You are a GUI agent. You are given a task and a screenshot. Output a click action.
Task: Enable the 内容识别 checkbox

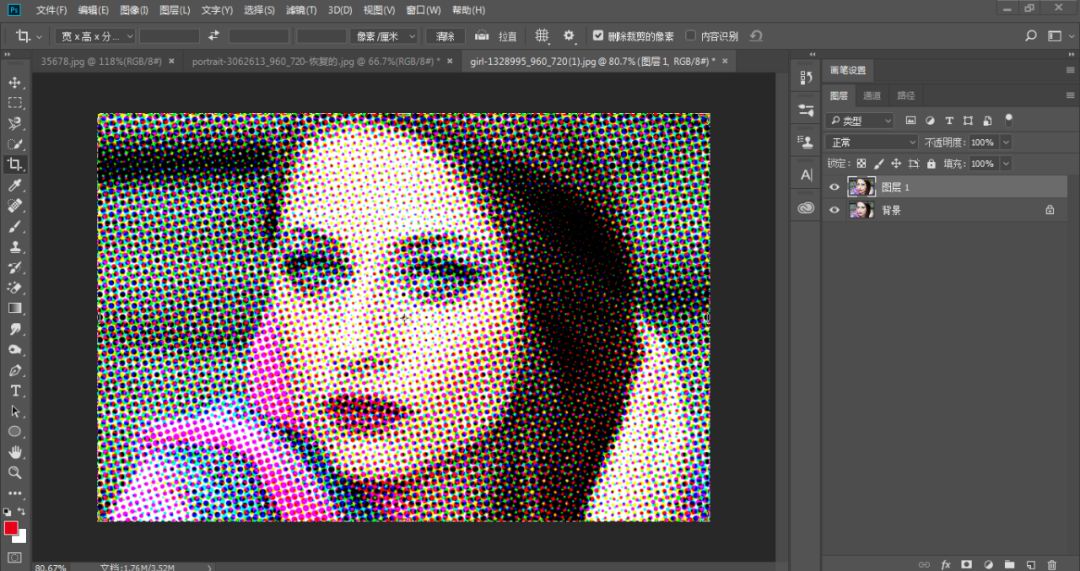[x=691, y=36]
